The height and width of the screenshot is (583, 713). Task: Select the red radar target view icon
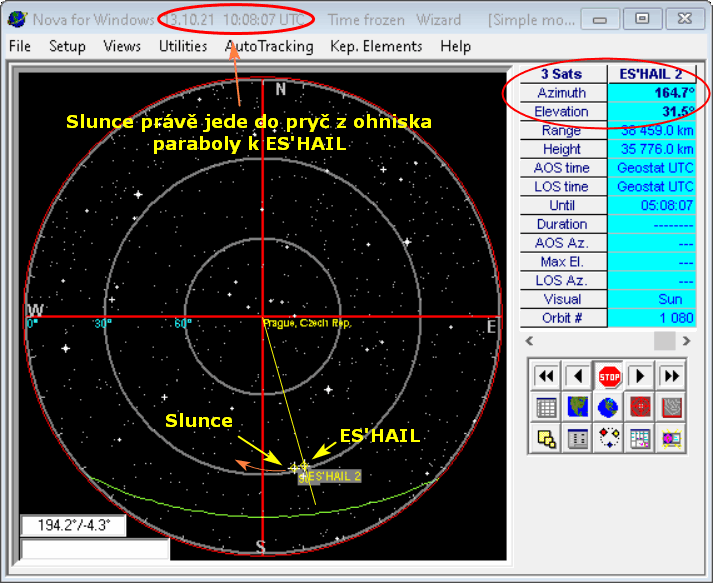point(640,407)
